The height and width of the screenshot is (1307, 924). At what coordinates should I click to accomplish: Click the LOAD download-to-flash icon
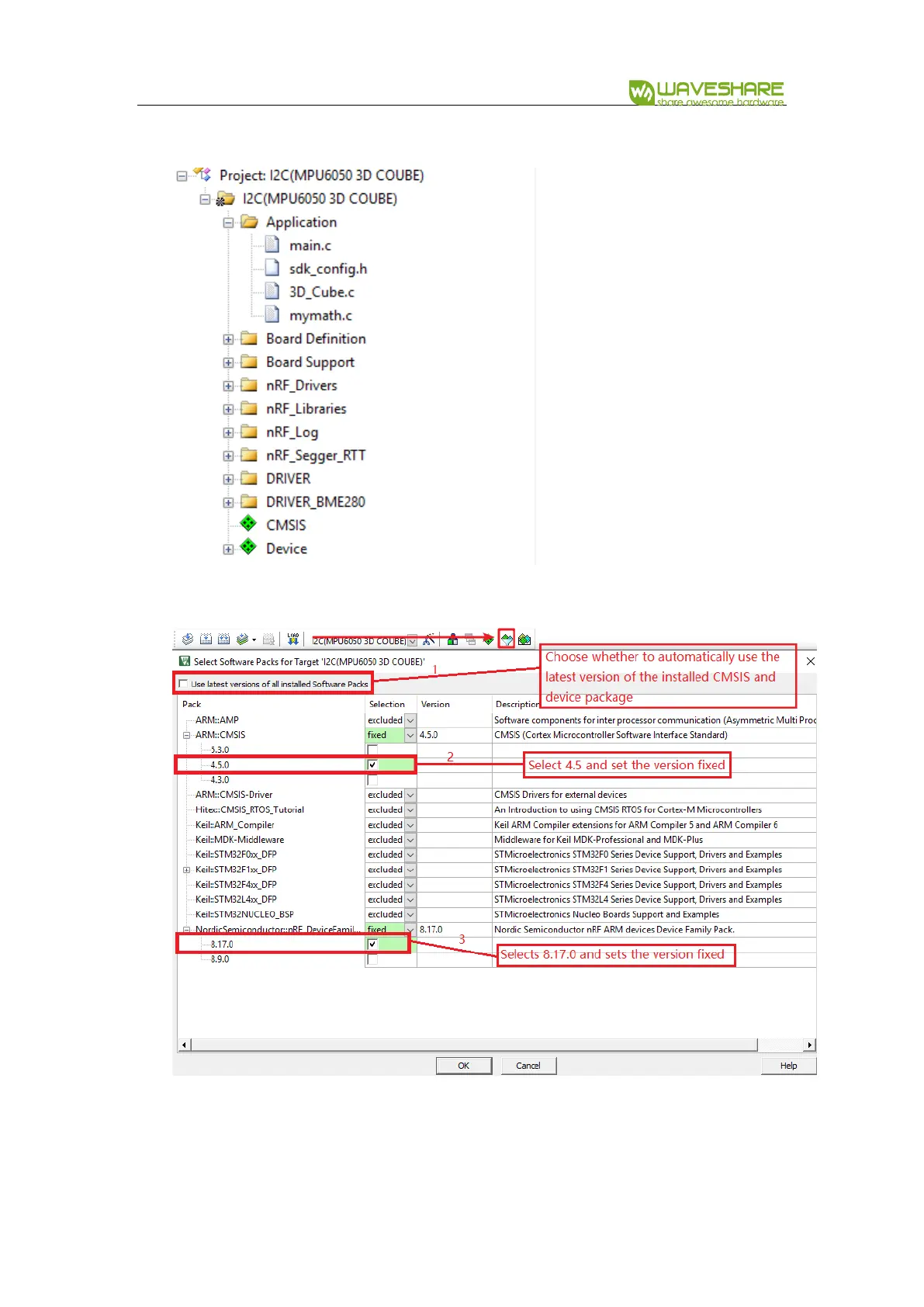pos(292,640)
